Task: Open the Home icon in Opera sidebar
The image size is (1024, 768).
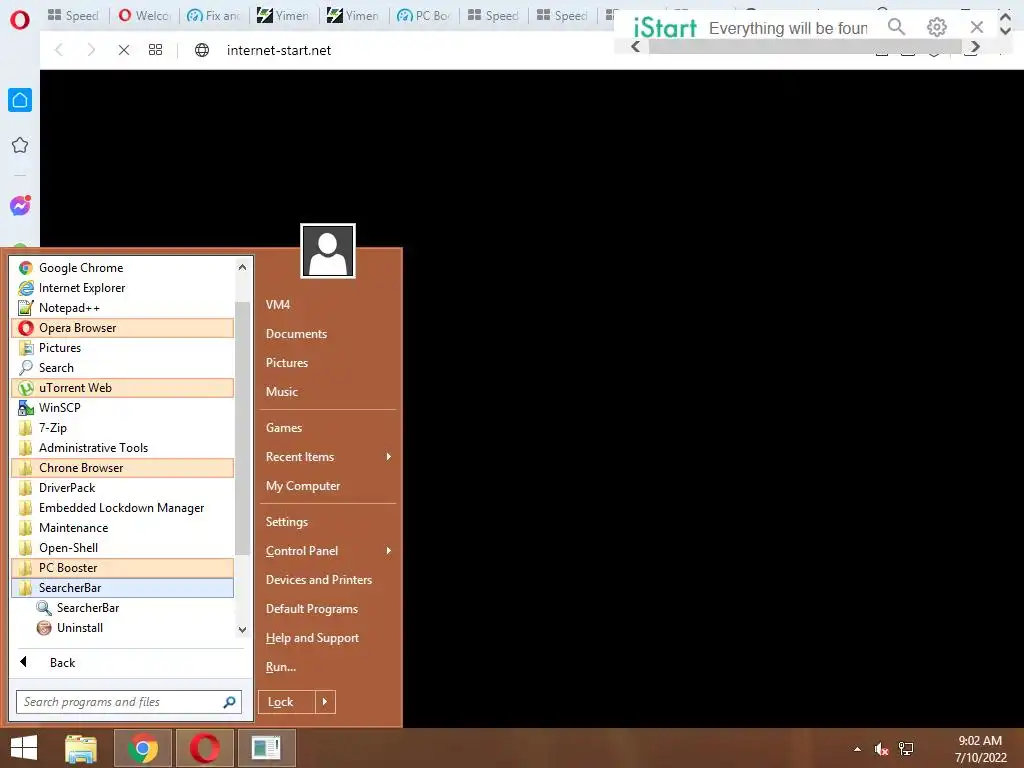Action: 20,100
